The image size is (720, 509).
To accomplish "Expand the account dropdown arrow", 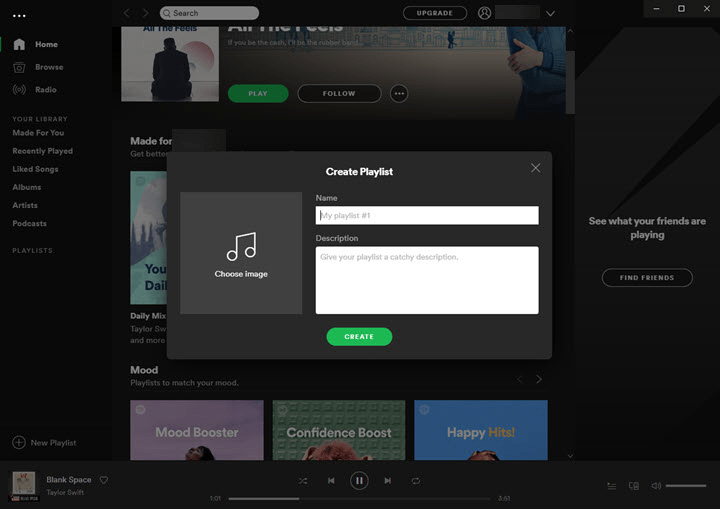I will [550, 13].
